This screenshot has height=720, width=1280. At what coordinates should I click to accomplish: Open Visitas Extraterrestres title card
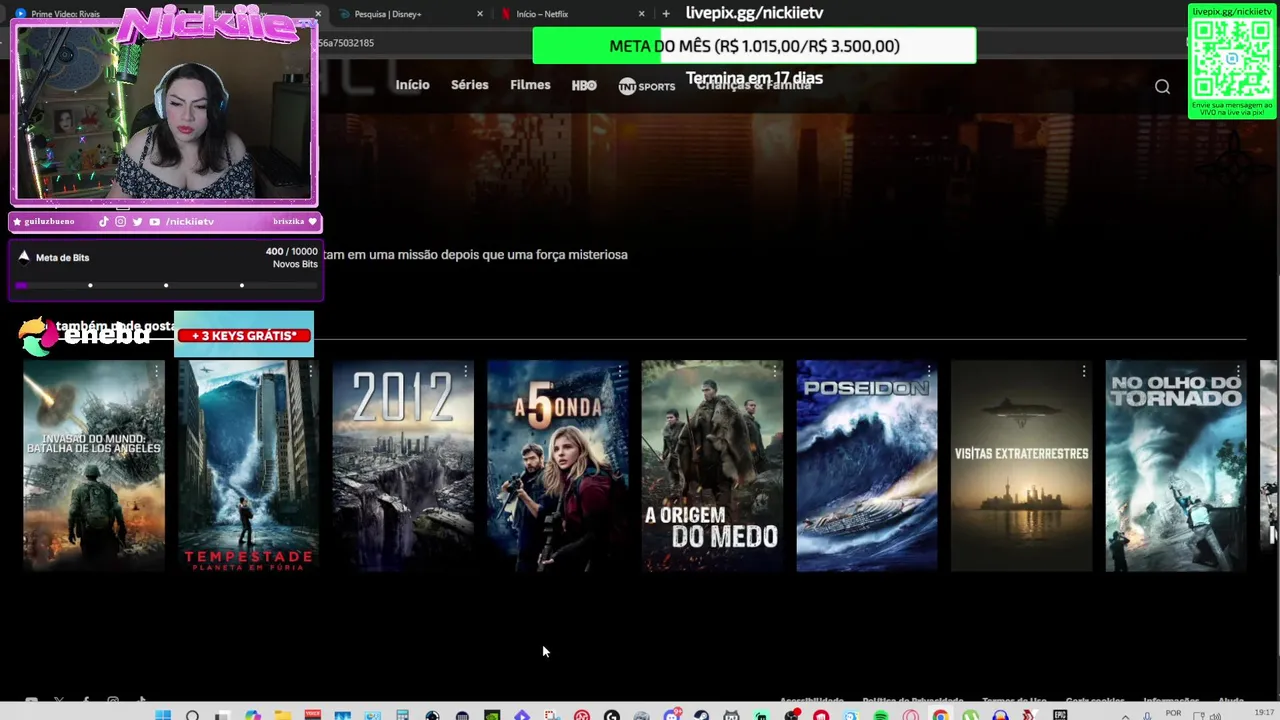(x=1021, y=466)
